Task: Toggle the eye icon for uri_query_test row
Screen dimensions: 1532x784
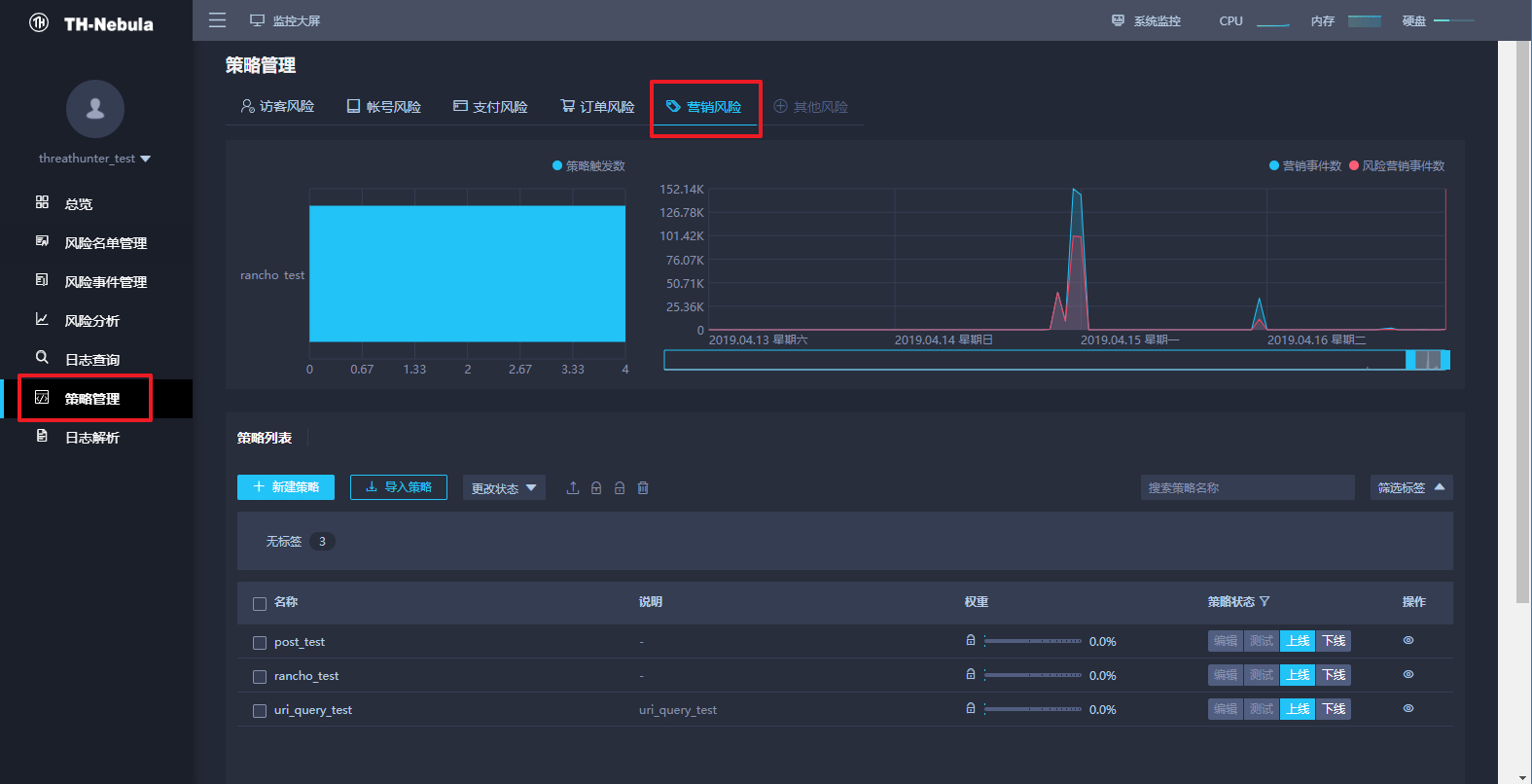Action: click(x=1408, y=708)
